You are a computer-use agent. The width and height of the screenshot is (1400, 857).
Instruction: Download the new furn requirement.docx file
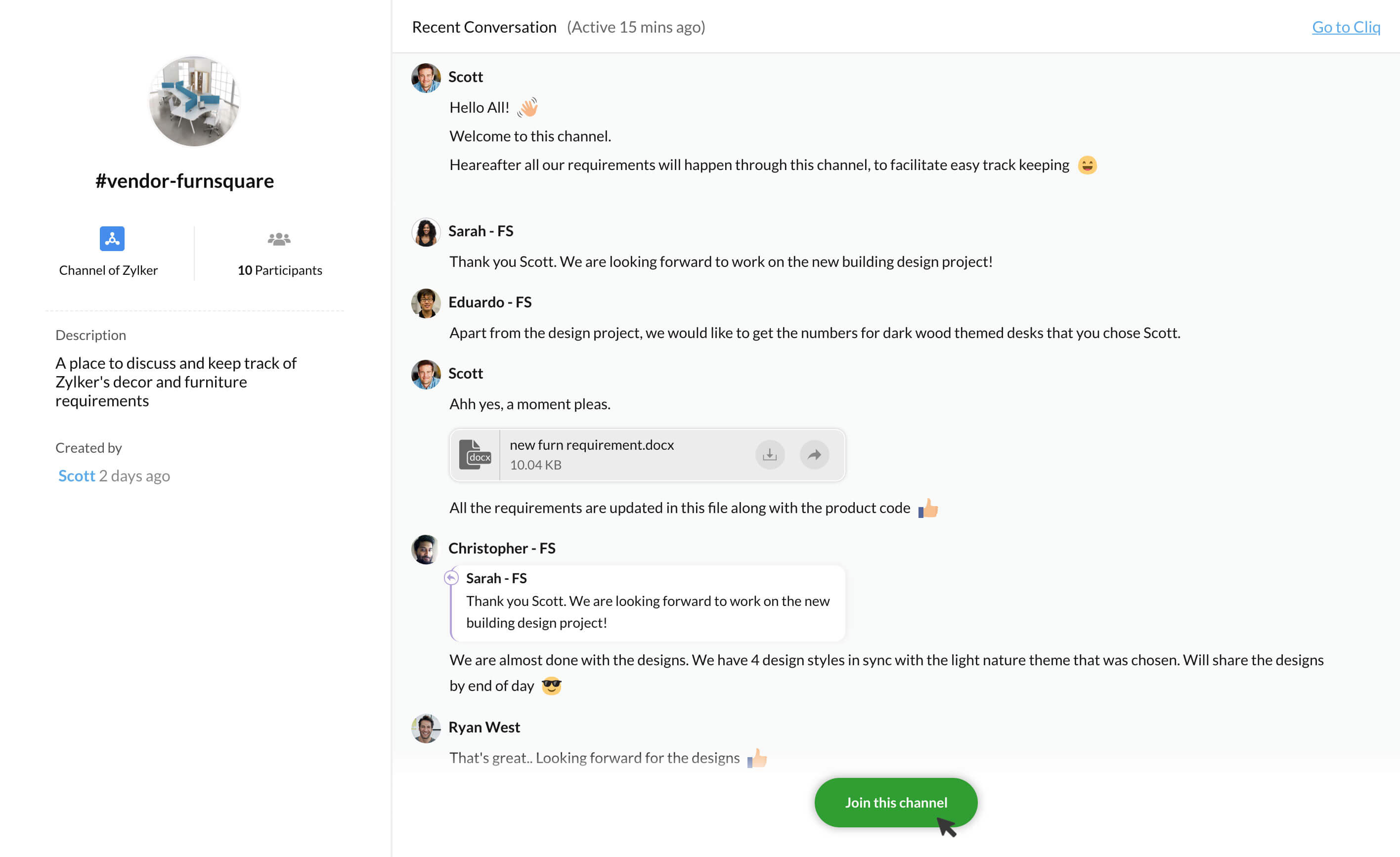coord(769,455)
